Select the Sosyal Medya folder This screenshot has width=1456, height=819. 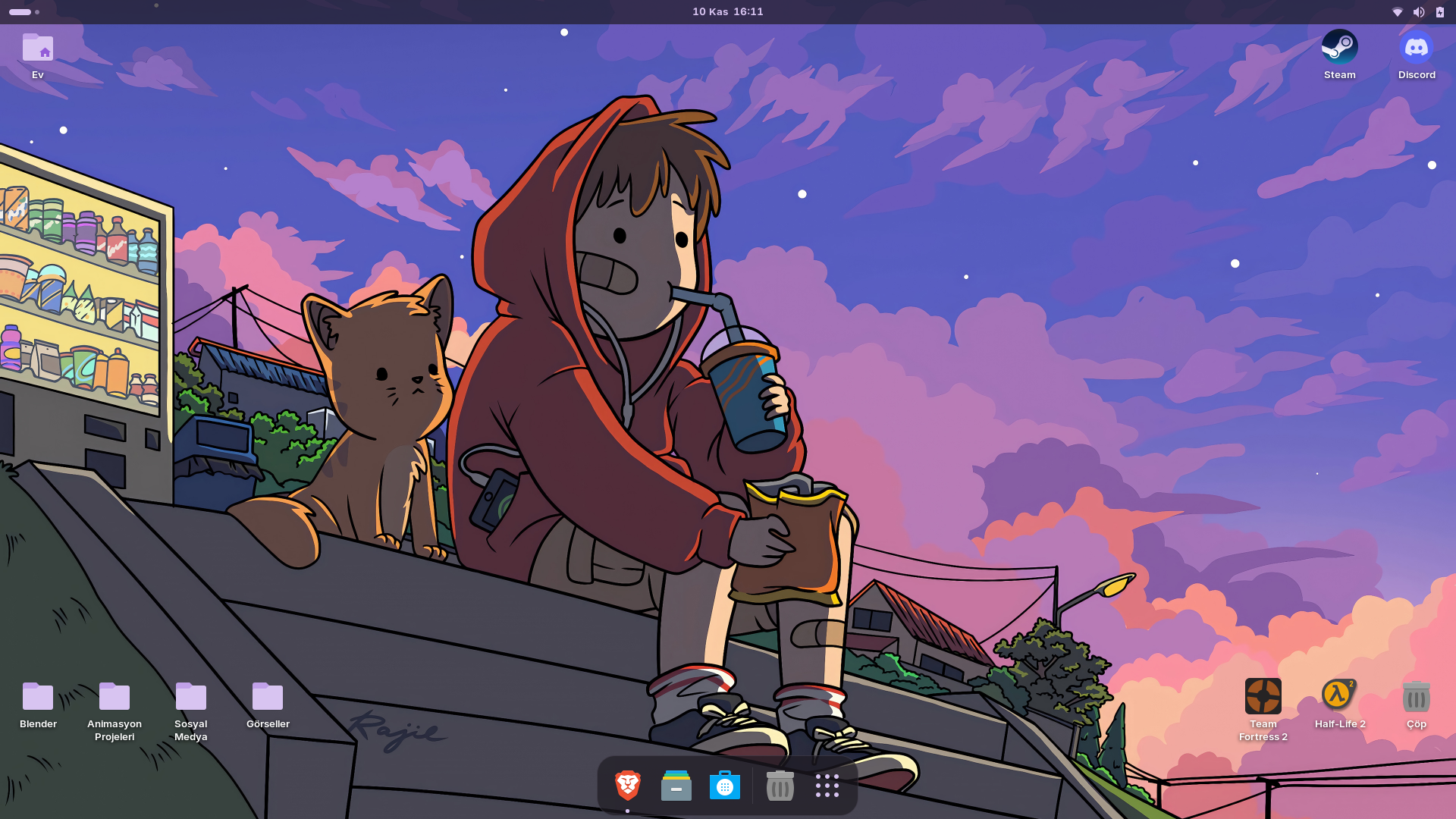[x=191, y=696]
